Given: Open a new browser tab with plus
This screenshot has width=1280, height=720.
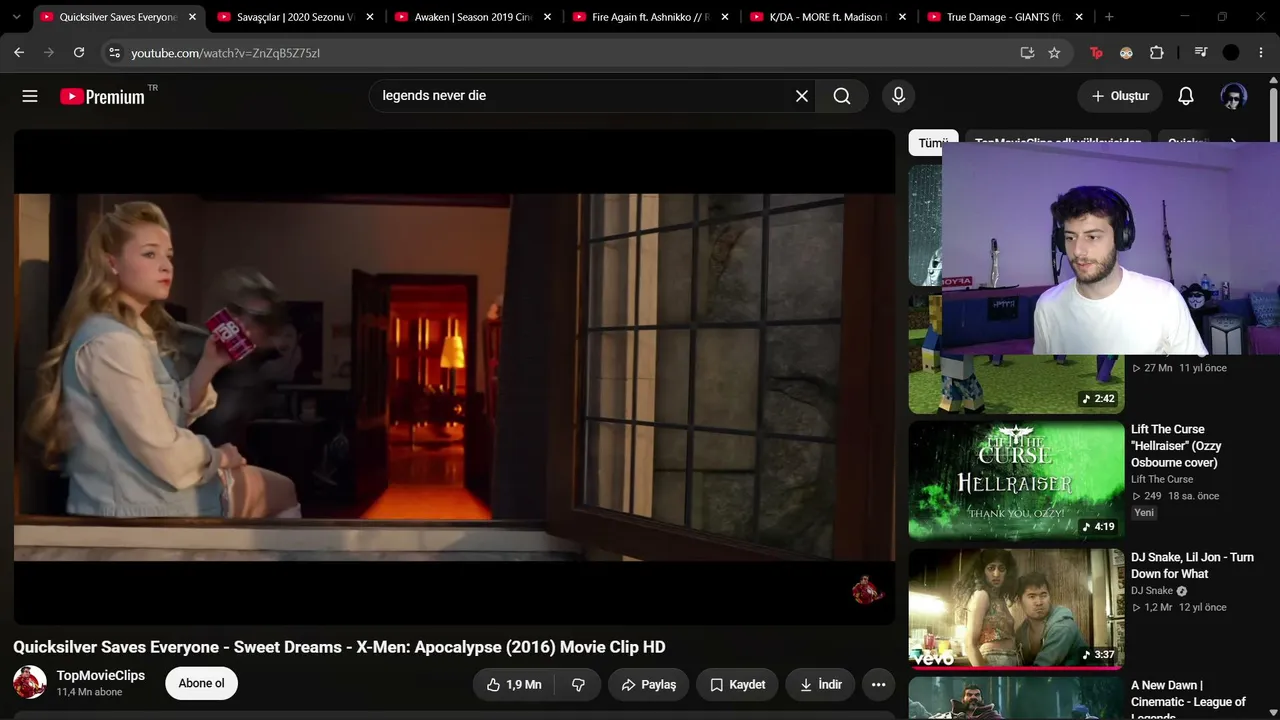Looking at the screenshot, I should click(x=1109, y=17).
